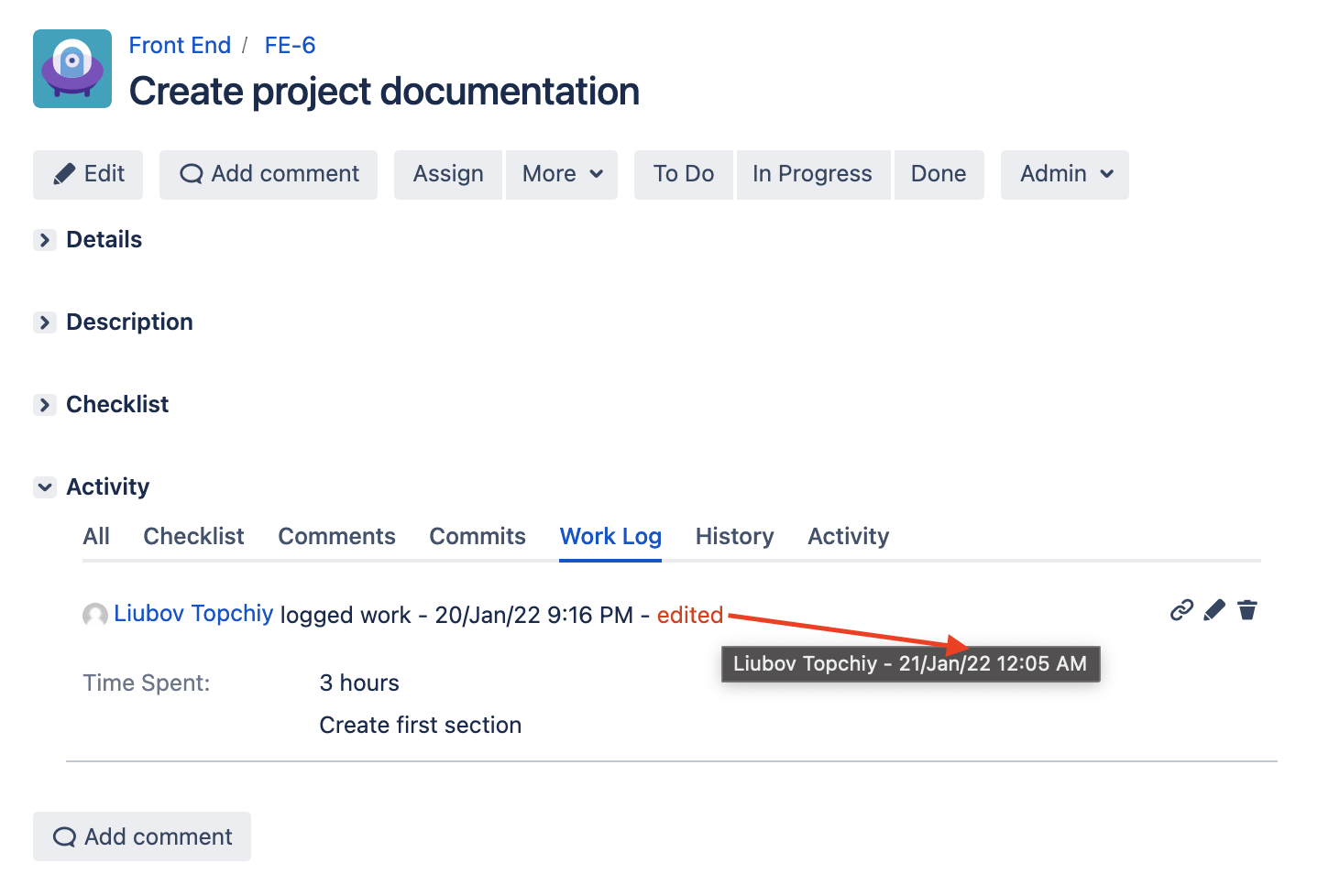Viewport: 1318px width, 896px height.
Task: Open the More dropdown menu
Action: tap(562, 174)
